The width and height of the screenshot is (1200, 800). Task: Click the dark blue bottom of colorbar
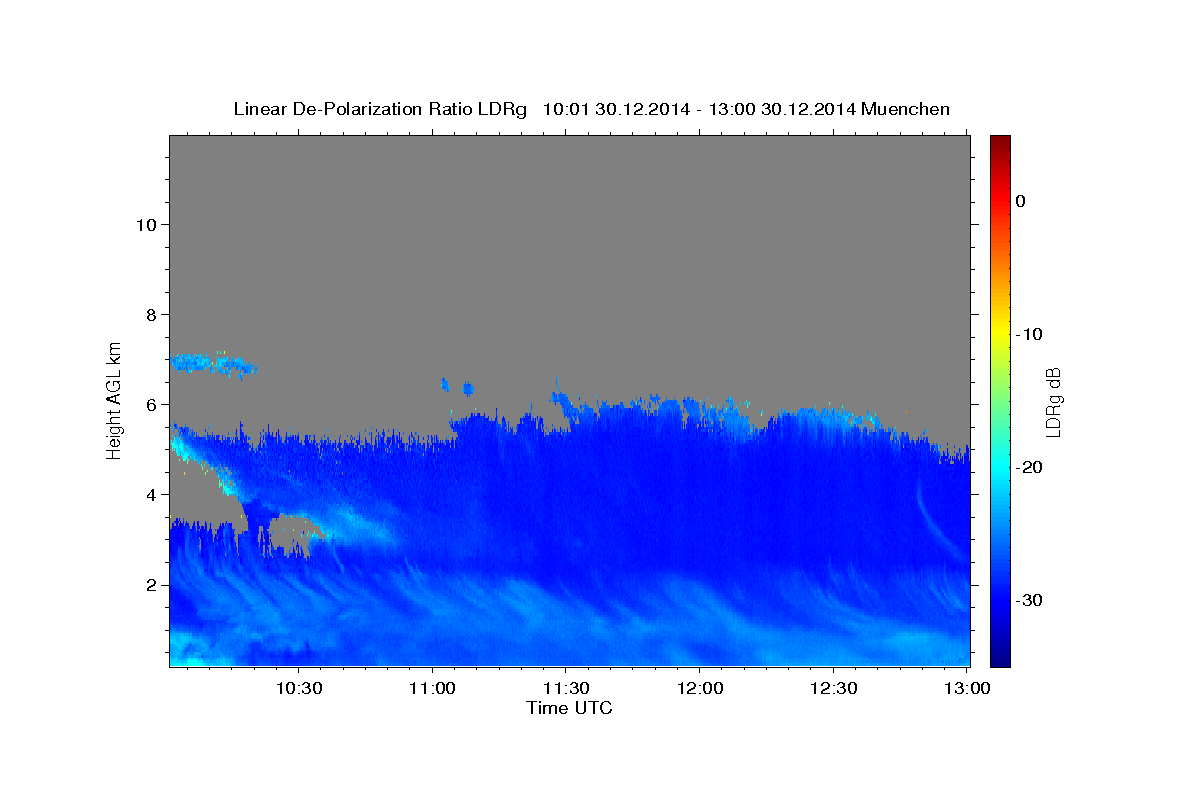1000,655
